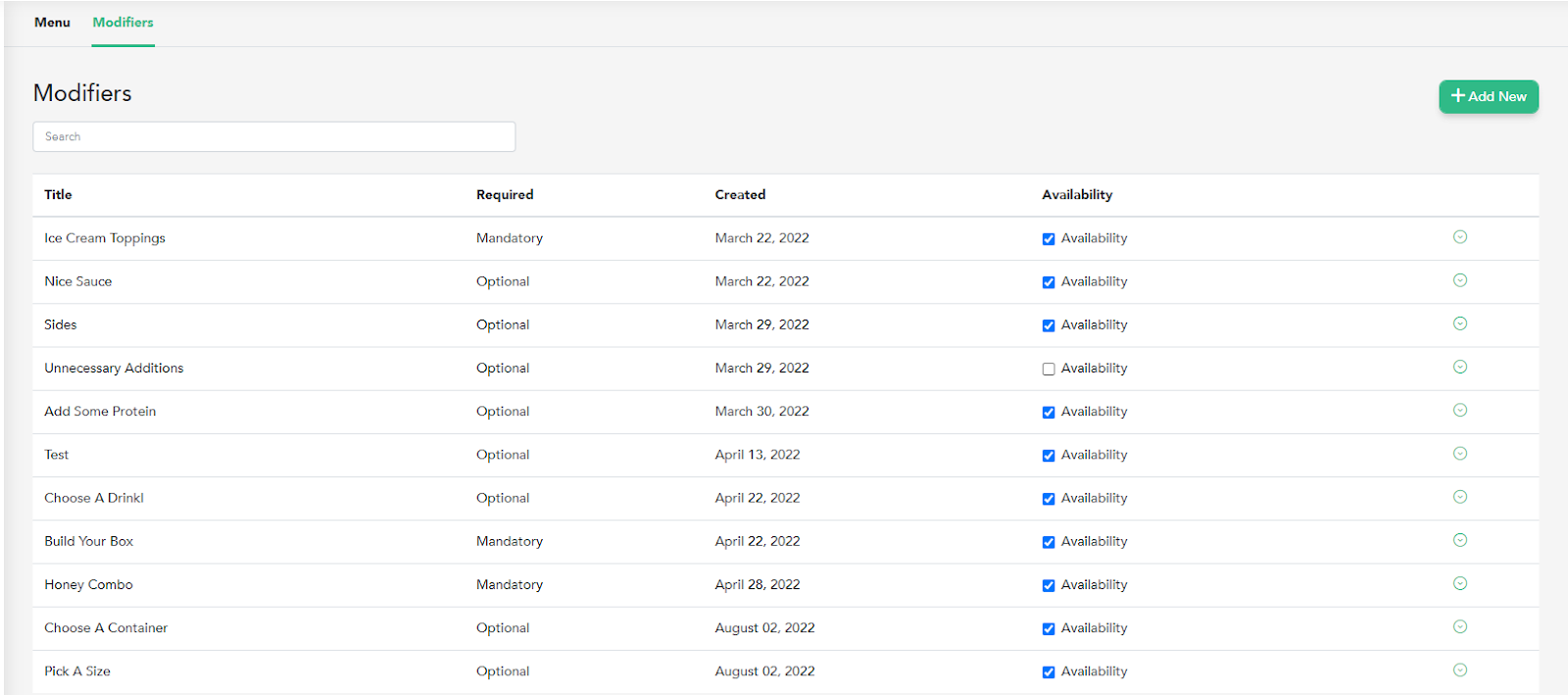Open the Nice Sauce row chevron menu
Image resolution: width=1568 pixels, height=695 pixels.
click(1460, 280)
